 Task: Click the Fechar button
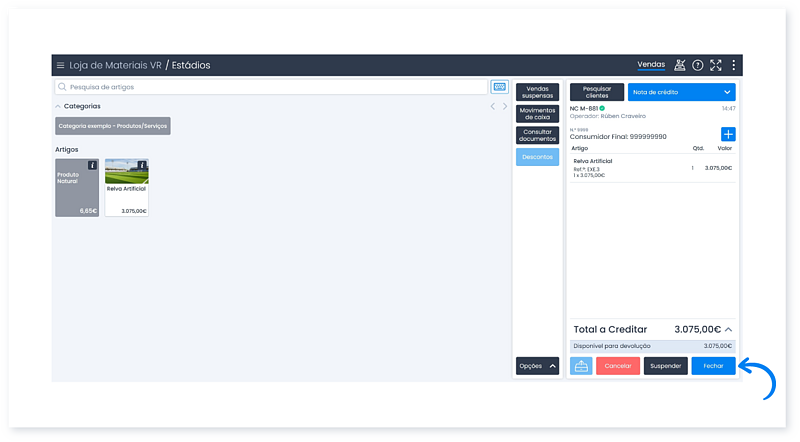point(713,366)
